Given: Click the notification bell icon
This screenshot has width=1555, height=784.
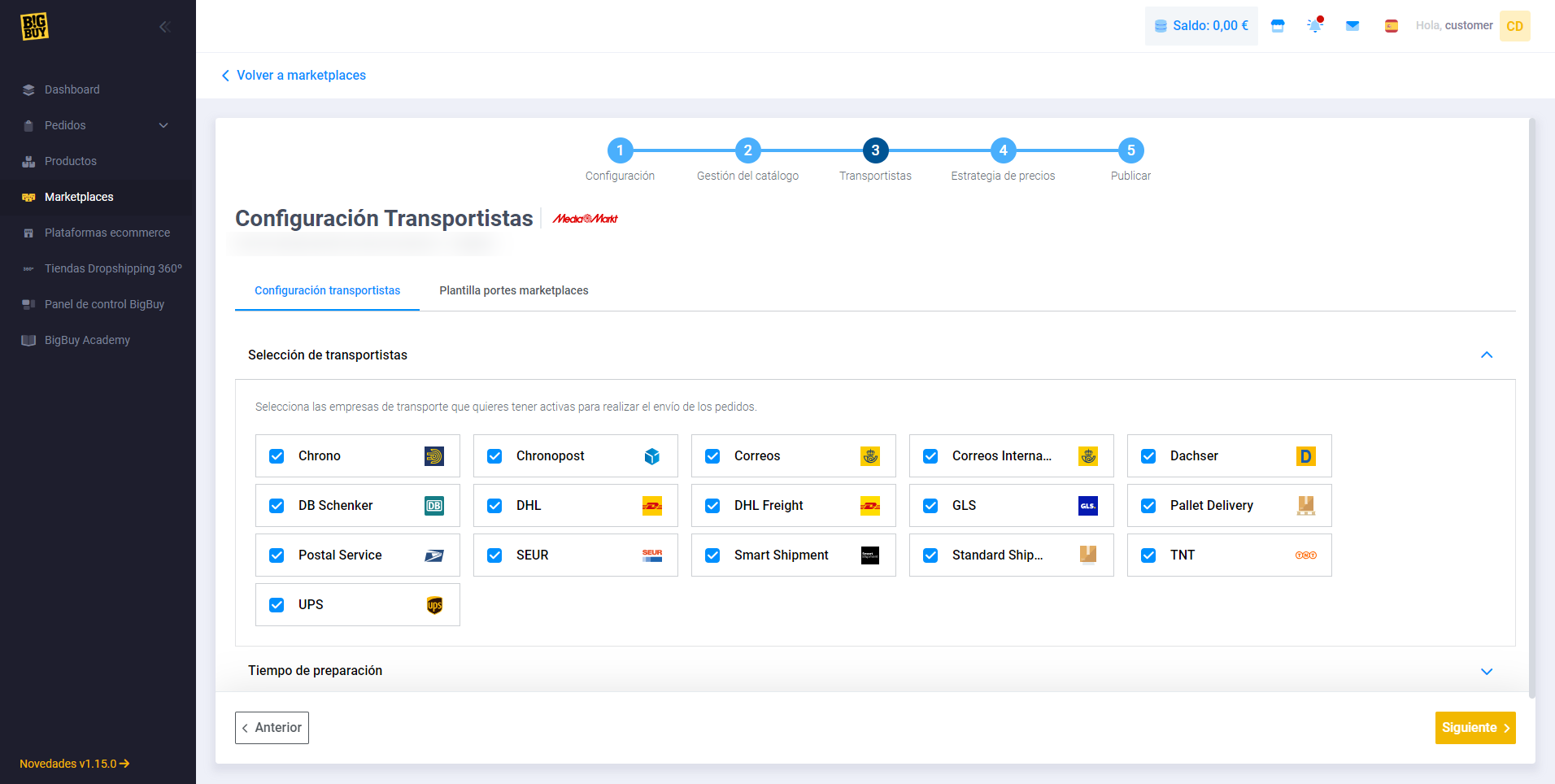Looking at the screenshot, I should click(1314, 26).
